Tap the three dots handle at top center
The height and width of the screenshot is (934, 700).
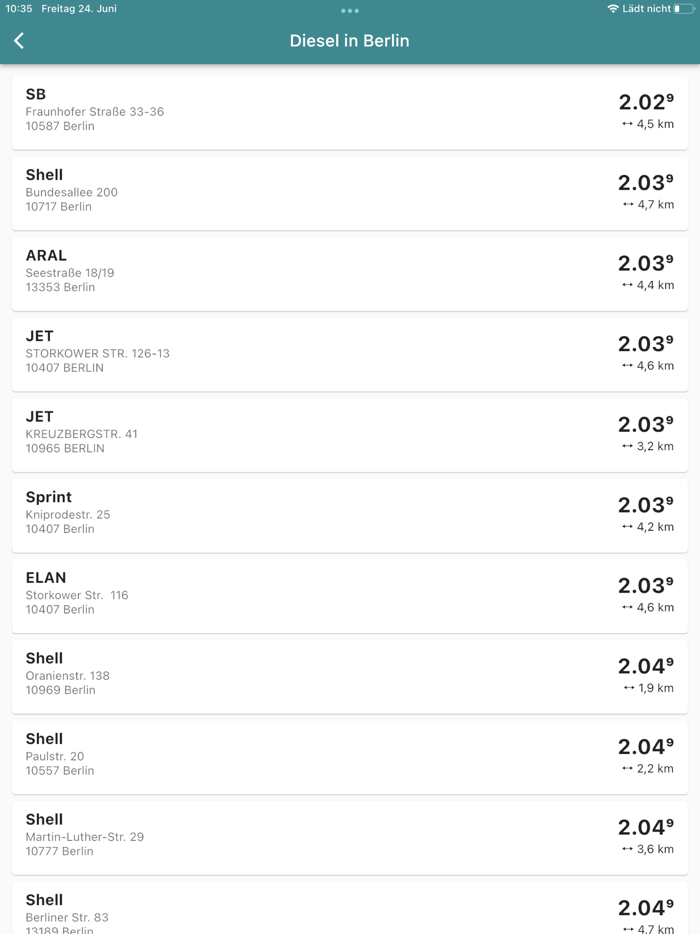click(349, 11)
